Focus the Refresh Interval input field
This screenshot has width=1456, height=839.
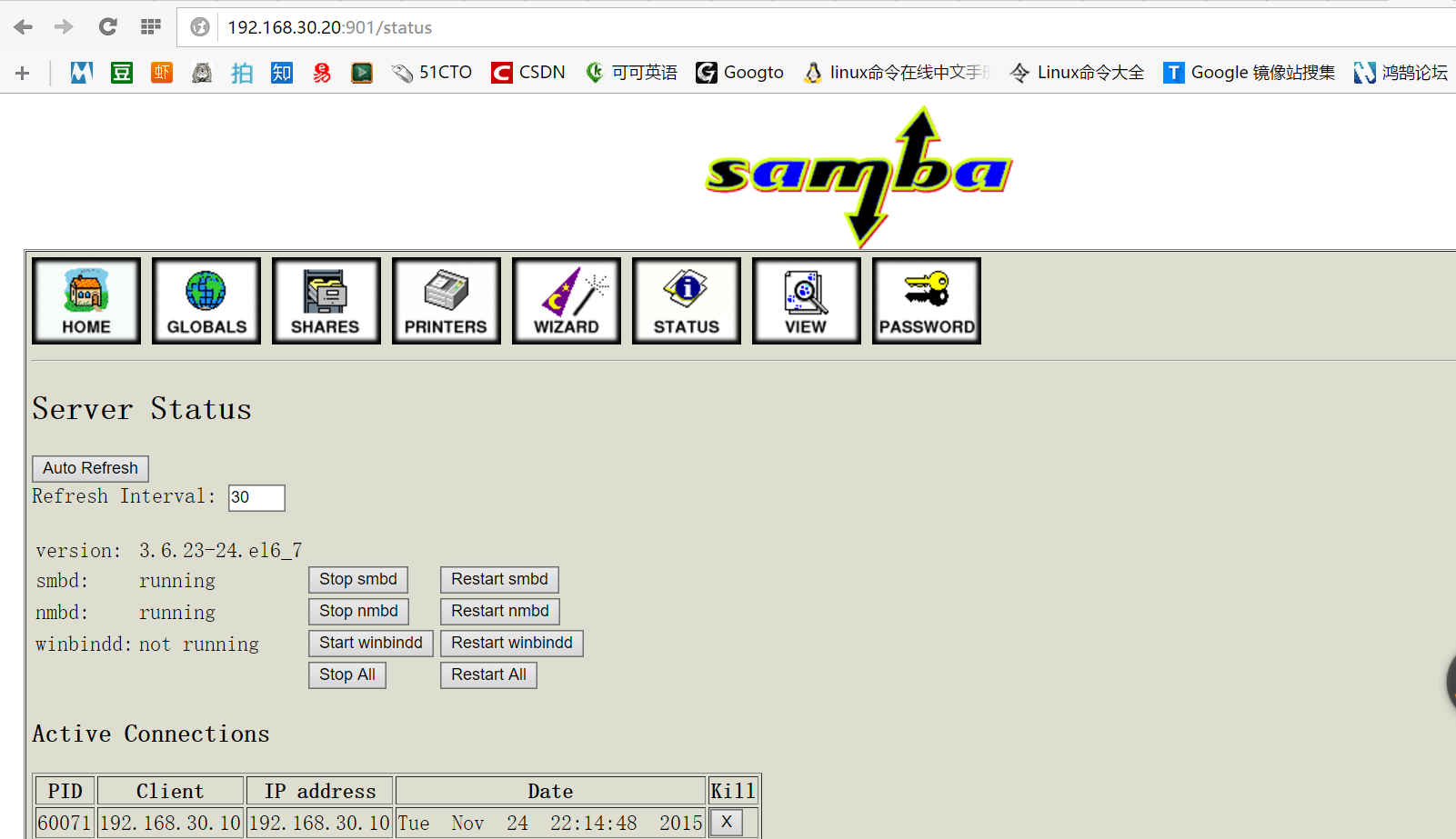[256, 497]
